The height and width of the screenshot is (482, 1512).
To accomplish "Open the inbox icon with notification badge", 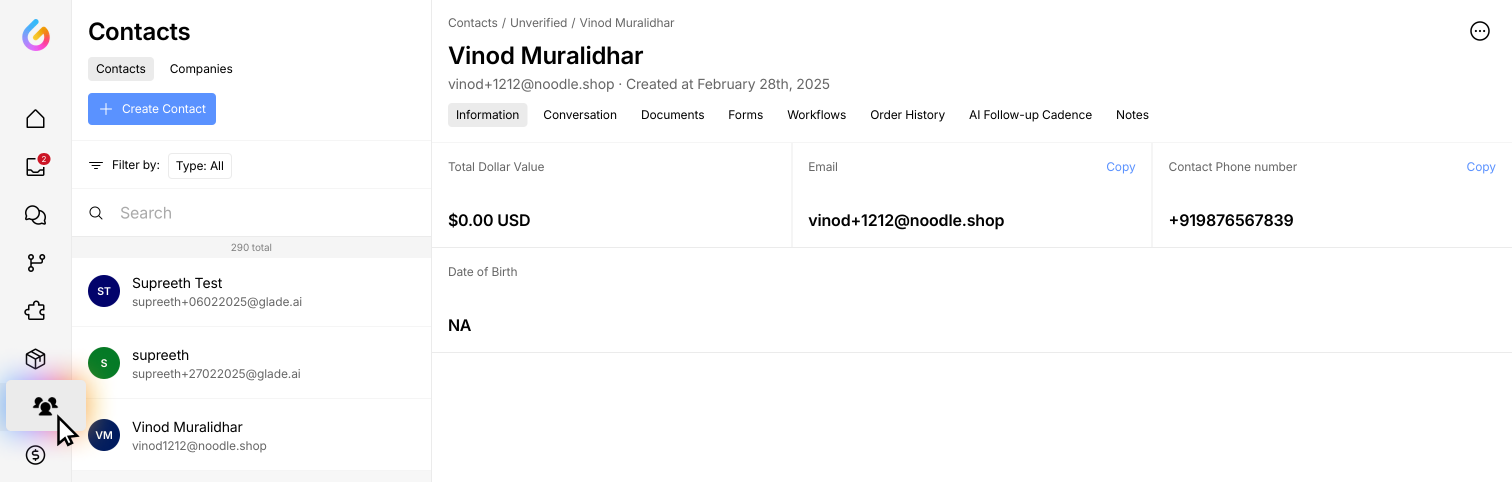I will pyautogui.click(x=36, y=167).
